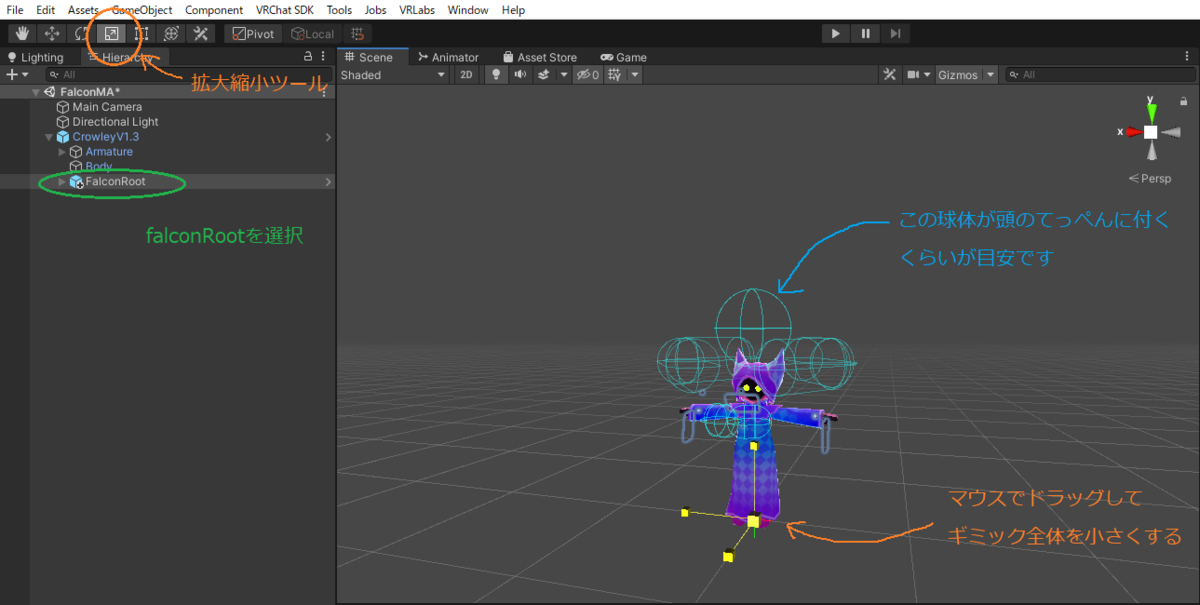The image size is (1200, 605).
Task: Toggle scene lighting
Action: (x=494, y=75)
